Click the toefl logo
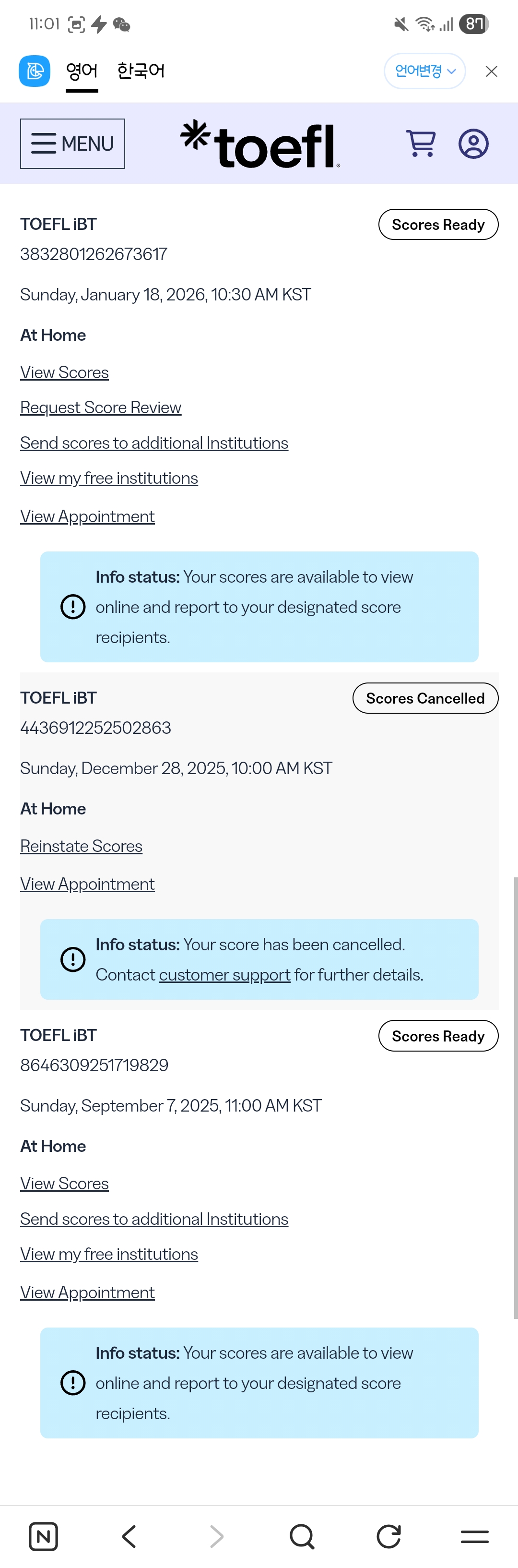 (x=259, y=145)
